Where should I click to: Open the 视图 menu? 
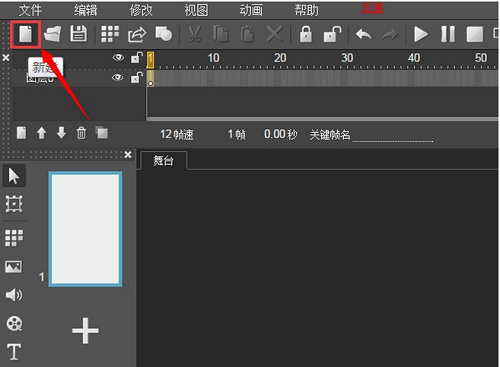pos(196,10)
